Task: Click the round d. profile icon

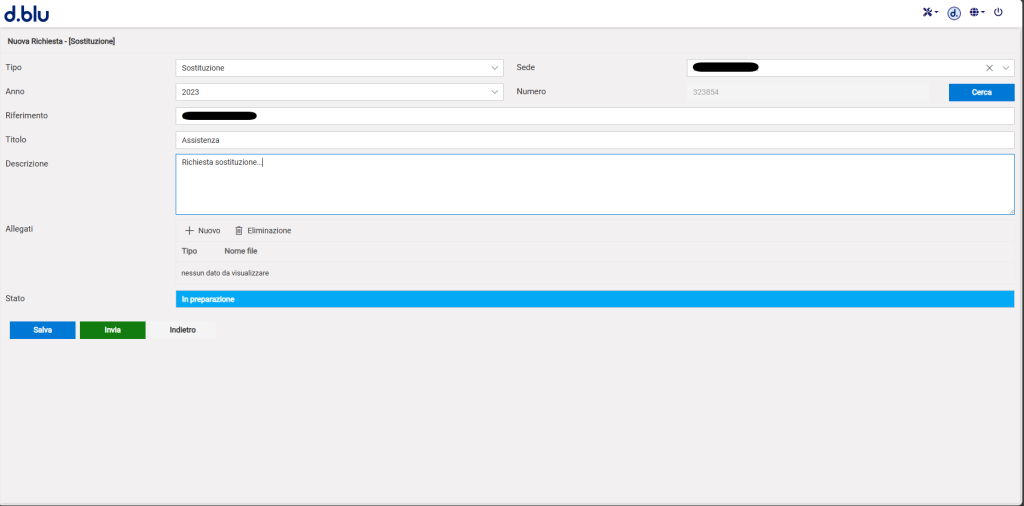Action: point(954,13)
